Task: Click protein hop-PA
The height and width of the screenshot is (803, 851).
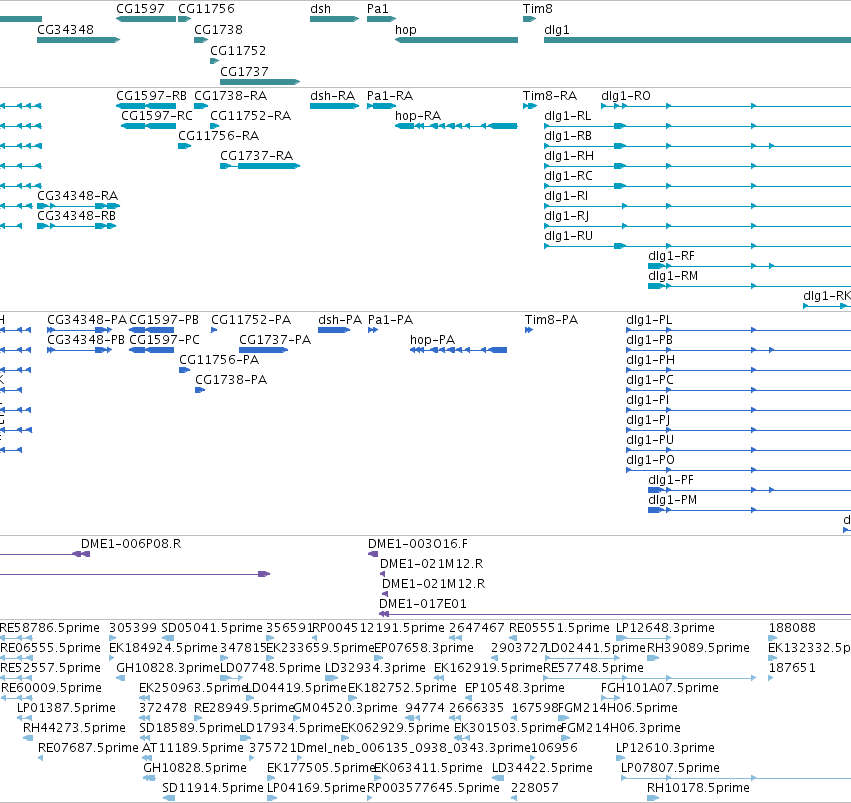Action: (x=432, y=340)
